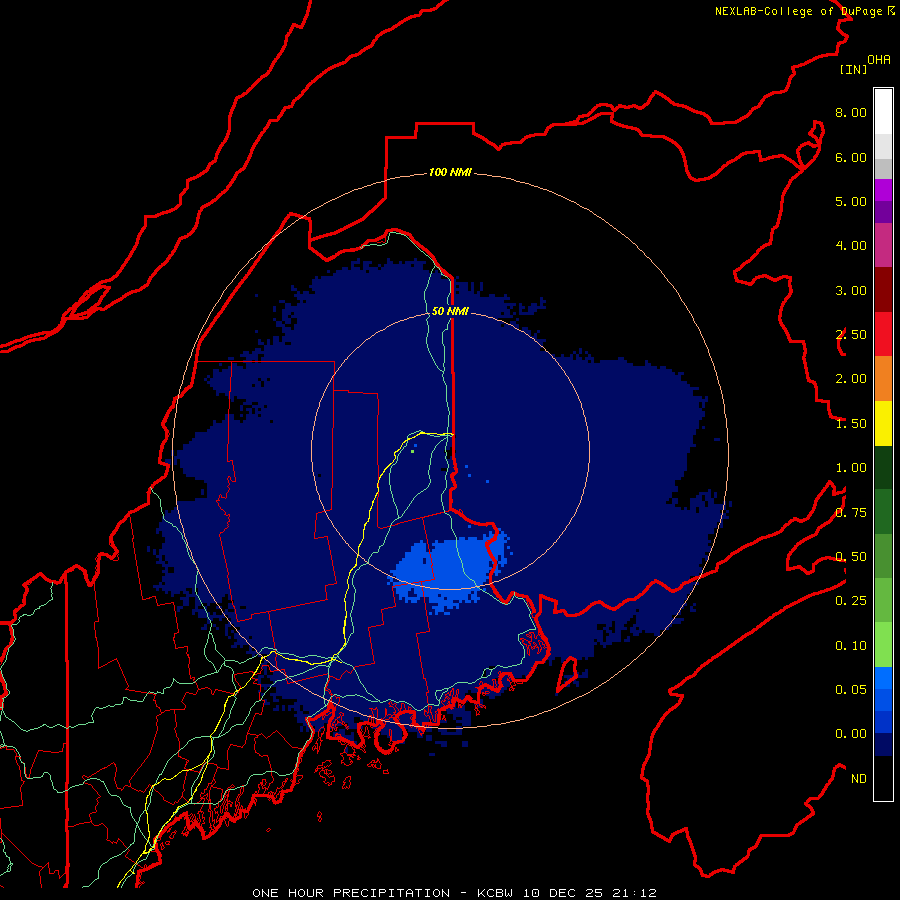The image size is (900, 900).
Task: Click the ND legend label
Action: coord(859,779)
